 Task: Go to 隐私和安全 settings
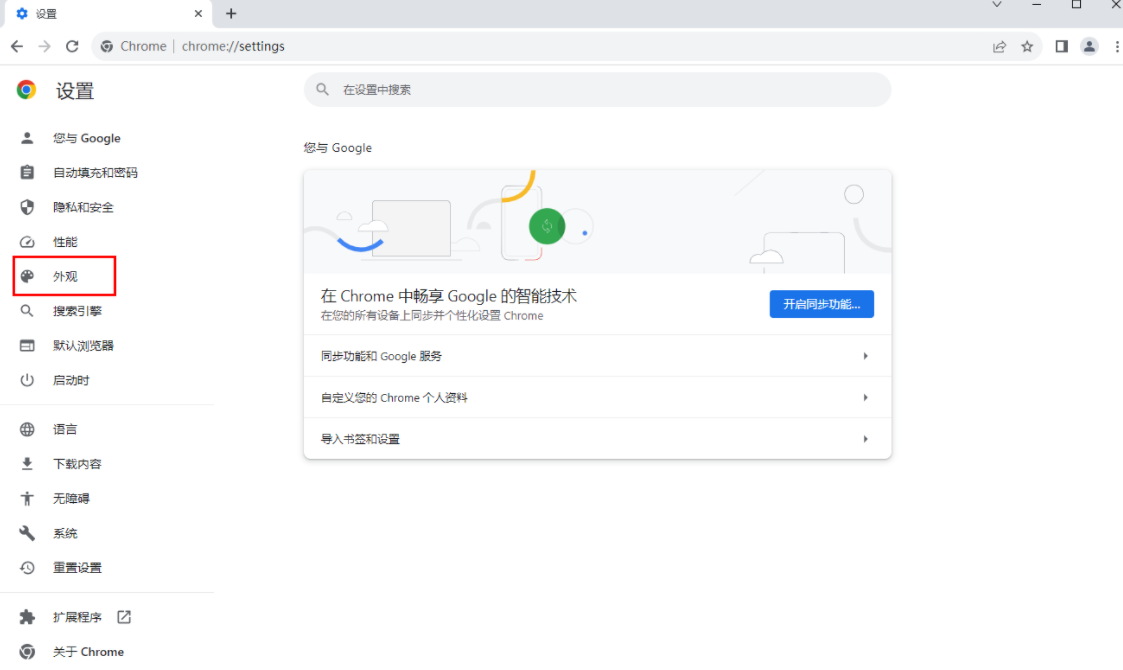(83, 207)
